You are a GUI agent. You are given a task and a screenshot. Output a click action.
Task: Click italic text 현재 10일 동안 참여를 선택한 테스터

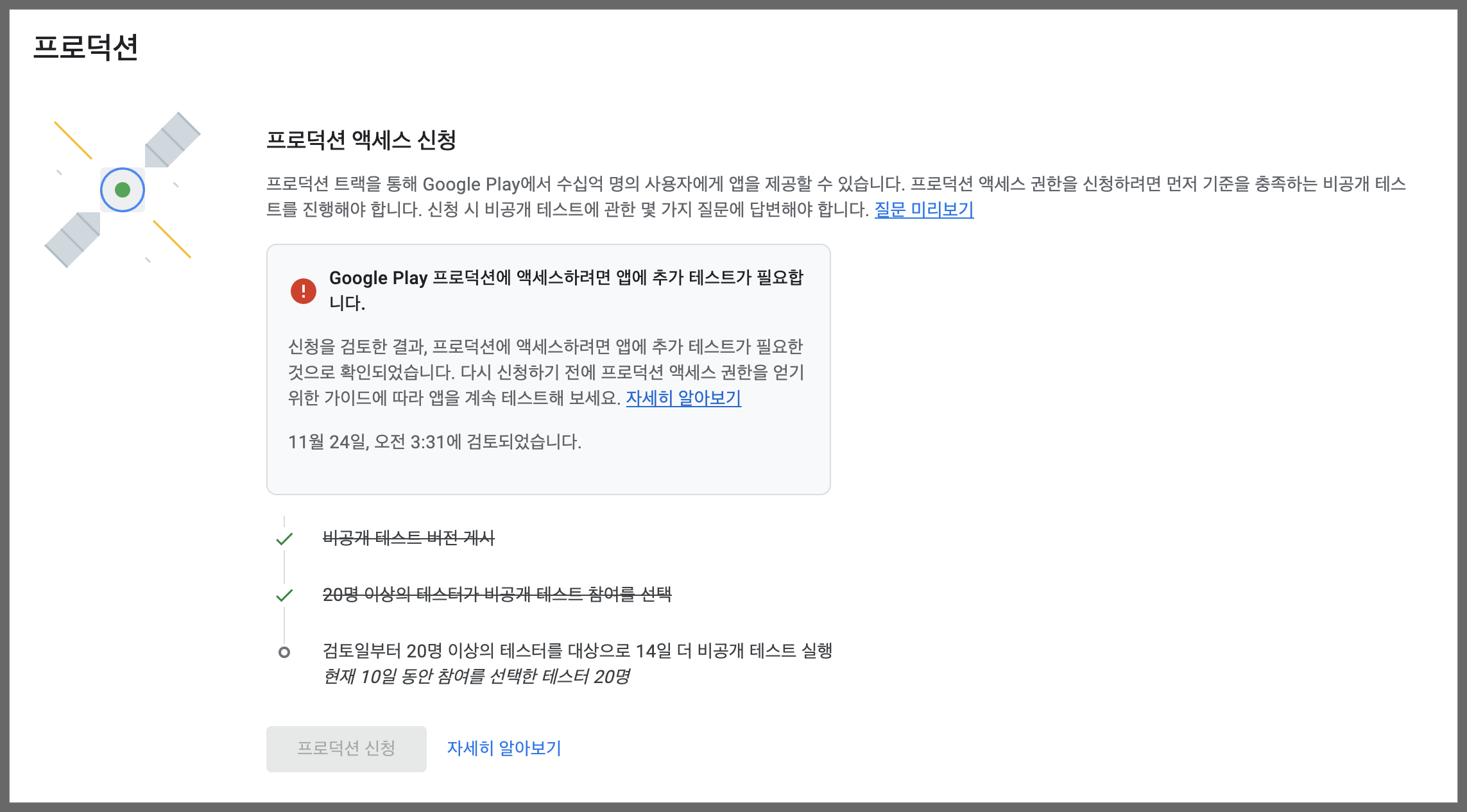[x=476, y=677]
